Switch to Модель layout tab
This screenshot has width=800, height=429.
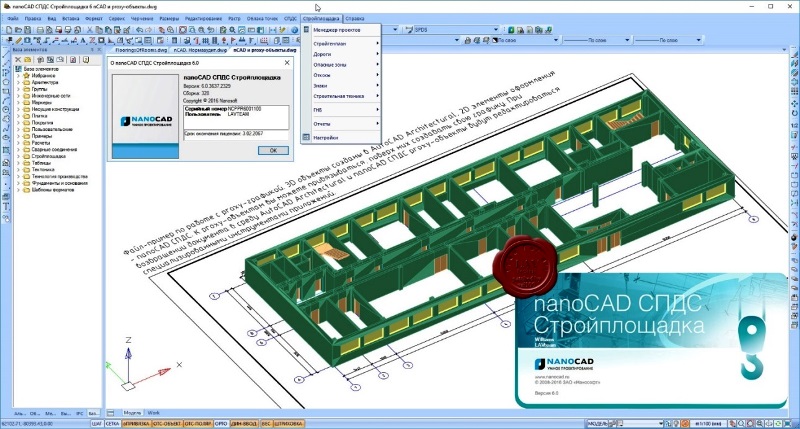tap(132, 413)
